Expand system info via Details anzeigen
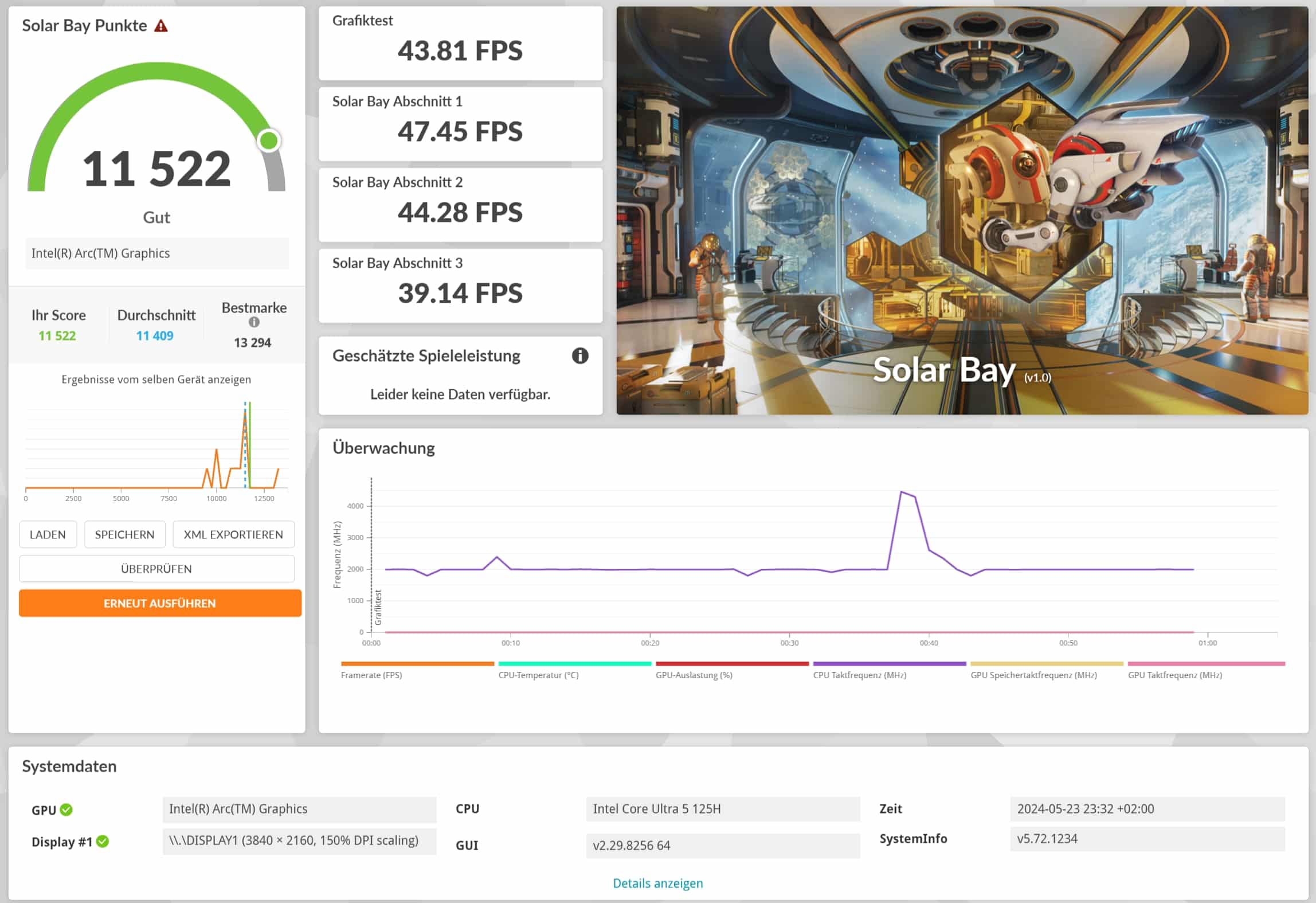 (657, 883)
